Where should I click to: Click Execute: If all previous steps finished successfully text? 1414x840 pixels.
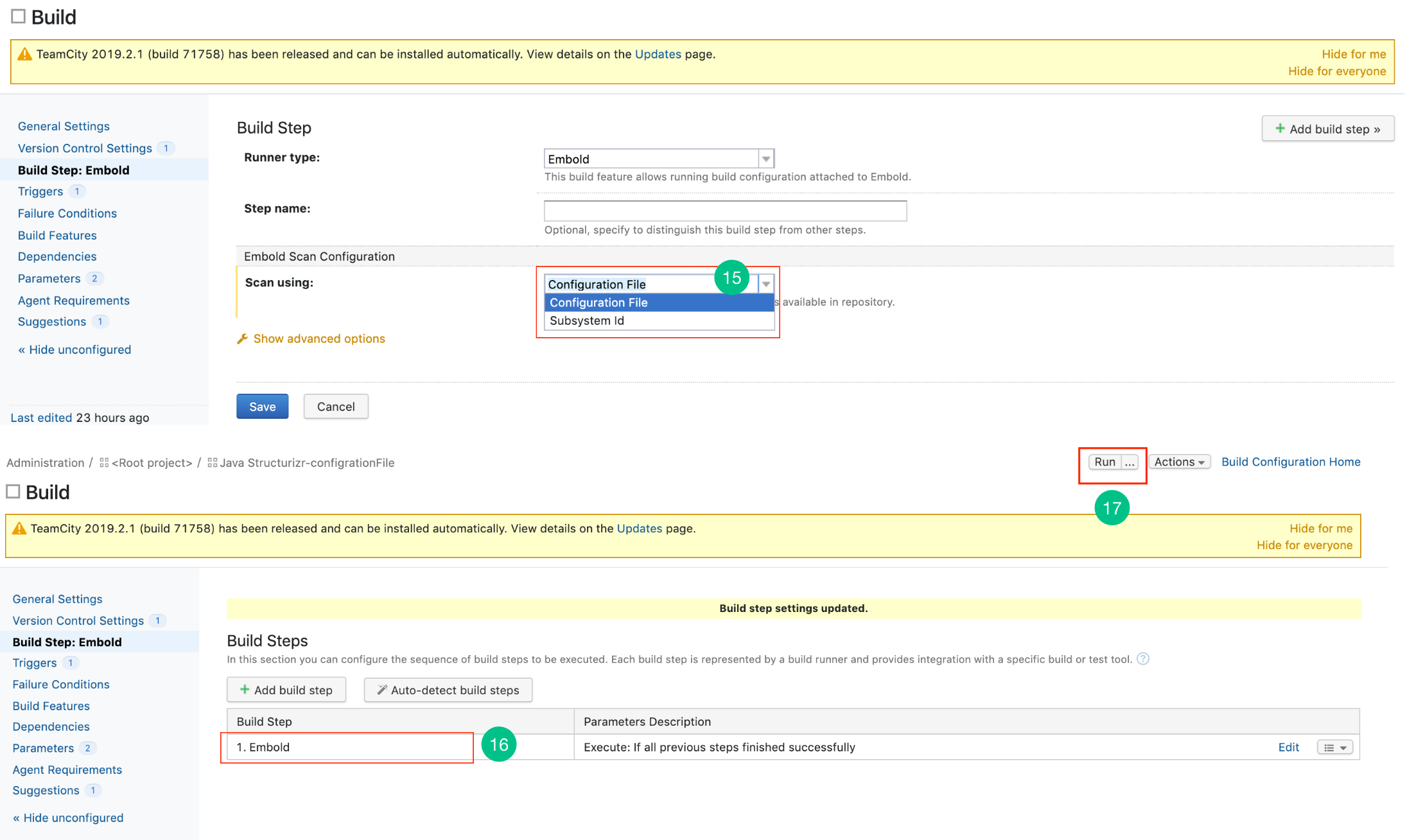[x=719, y=748]
